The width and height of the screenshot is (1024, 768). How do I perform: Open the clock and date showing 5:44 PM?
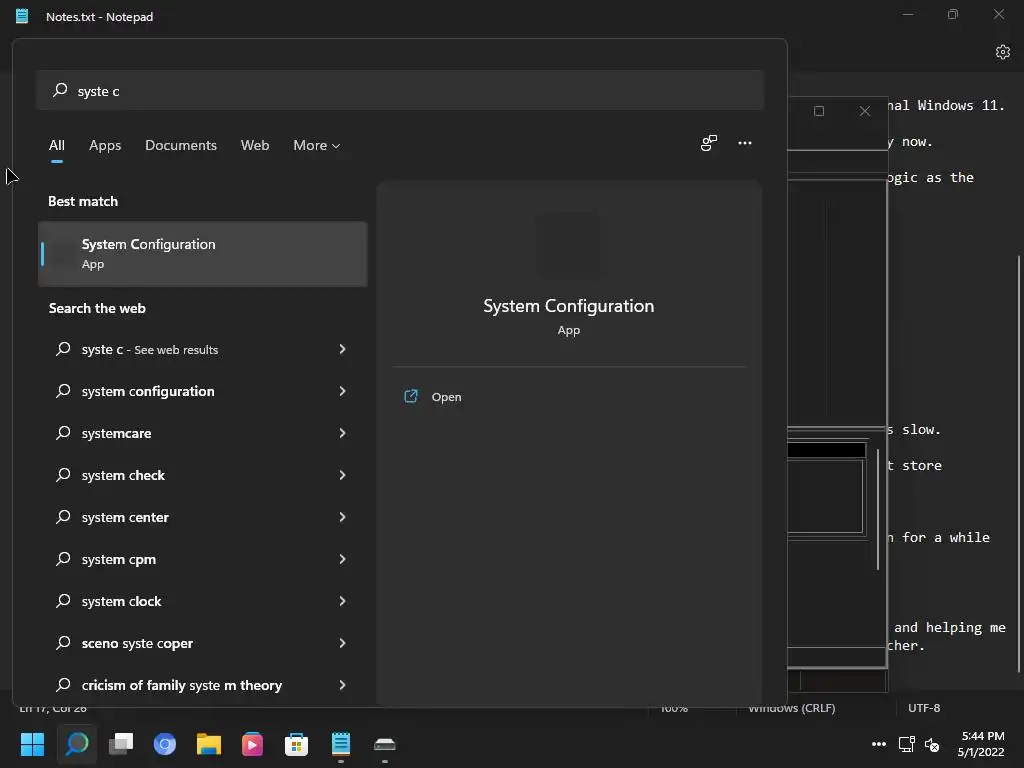pyautogui.click(x=982, y=744)
